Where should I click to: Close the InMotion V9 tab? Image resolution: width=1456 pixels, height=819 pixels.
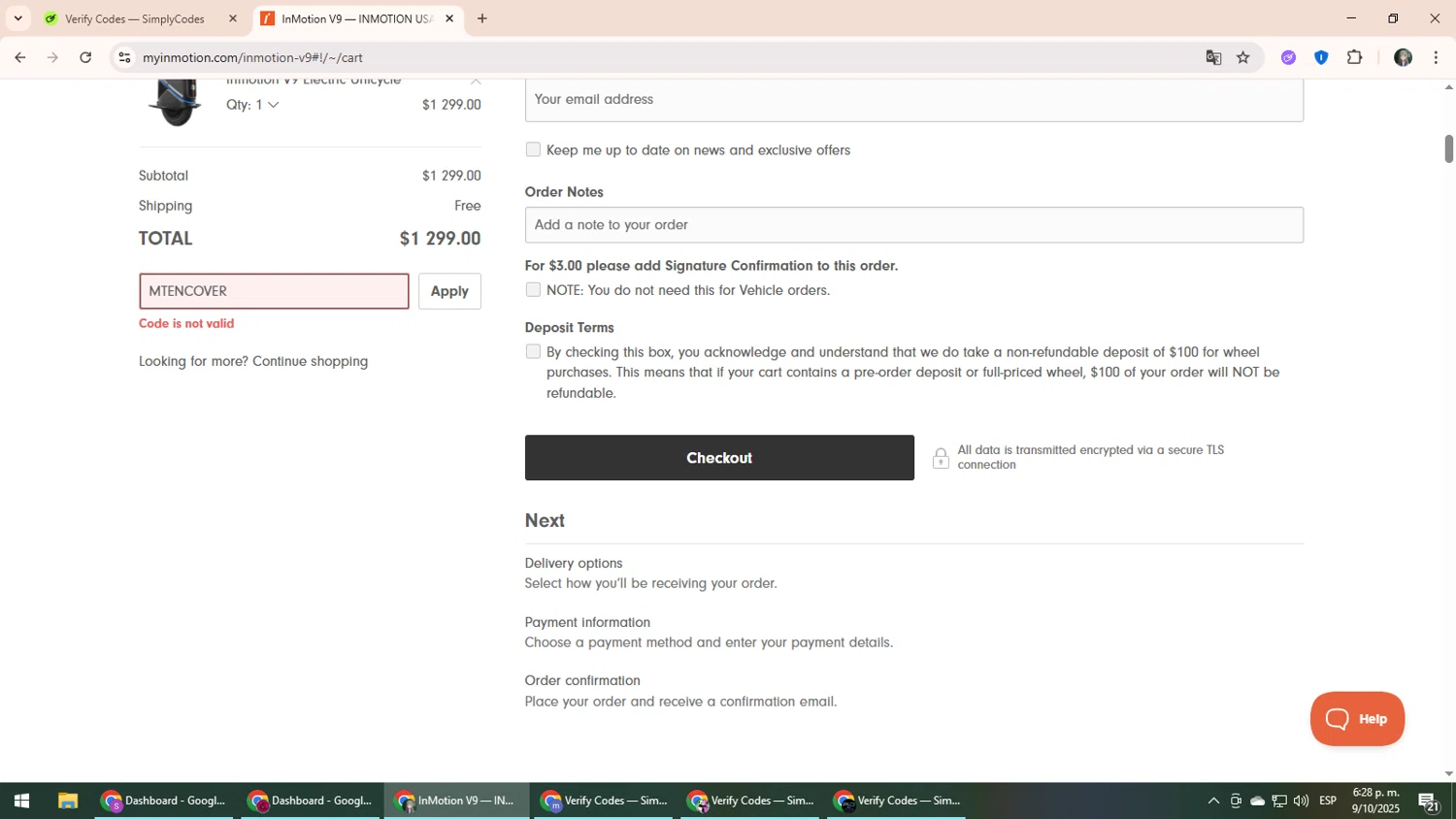449,18
